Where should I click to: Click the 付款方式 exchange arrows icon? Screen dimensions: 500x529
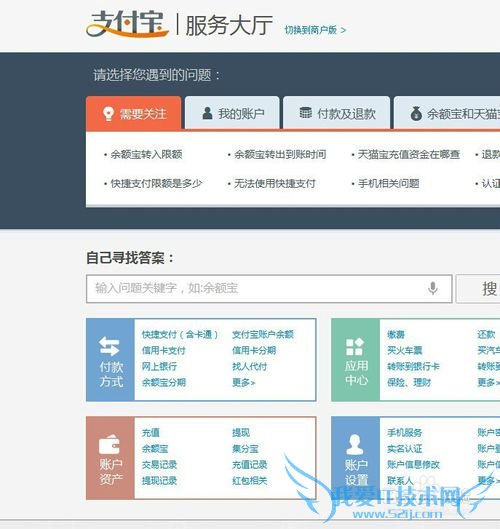[110, 346]
